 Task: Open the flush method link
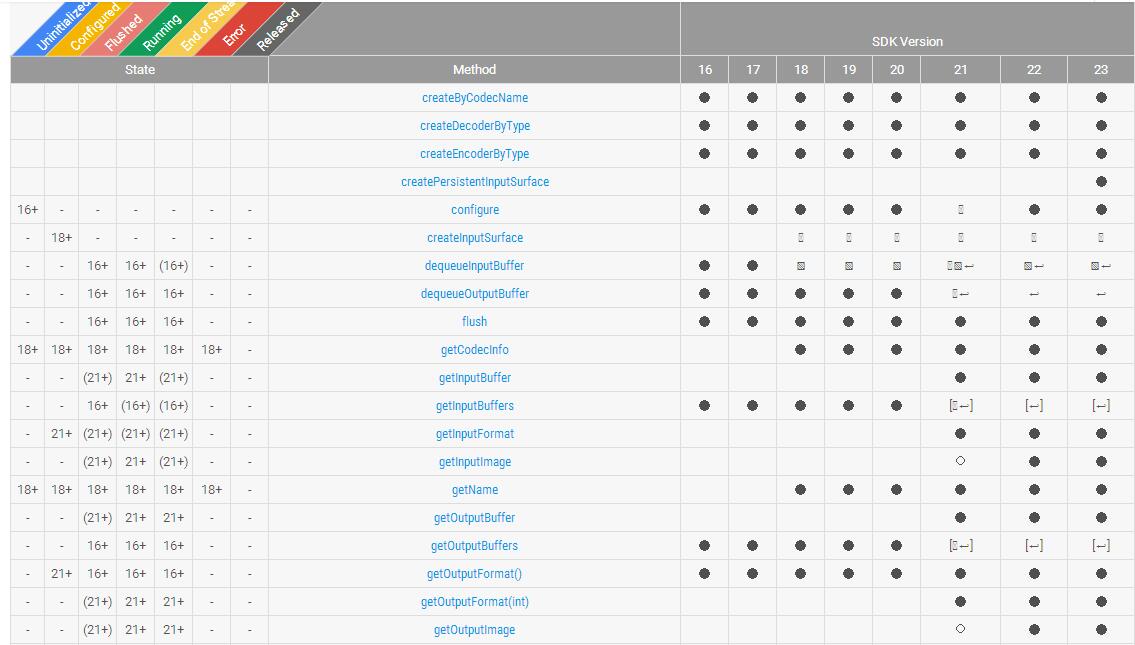tap(475, 321)
